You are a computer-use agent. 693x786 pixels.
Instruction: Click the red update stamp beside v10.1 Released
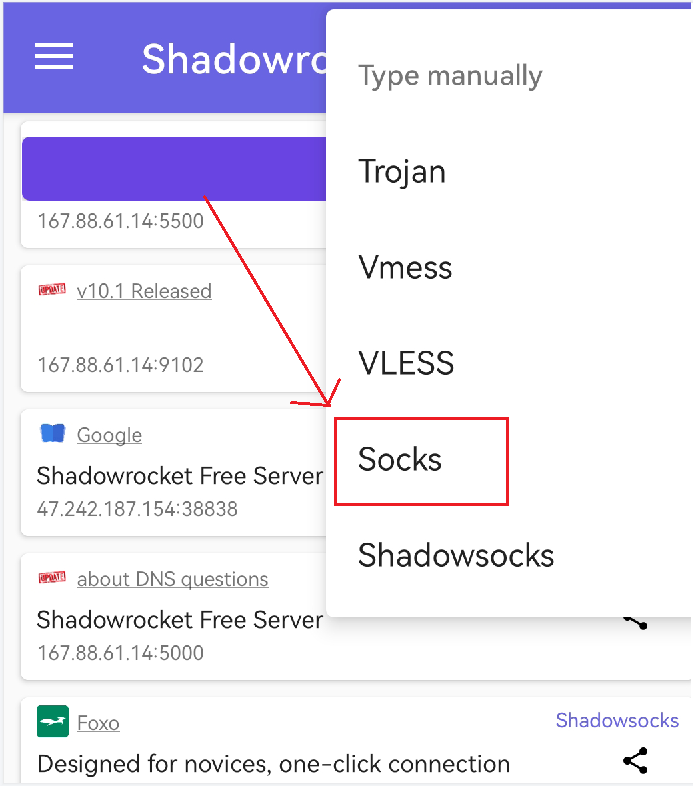click(52, 289)
